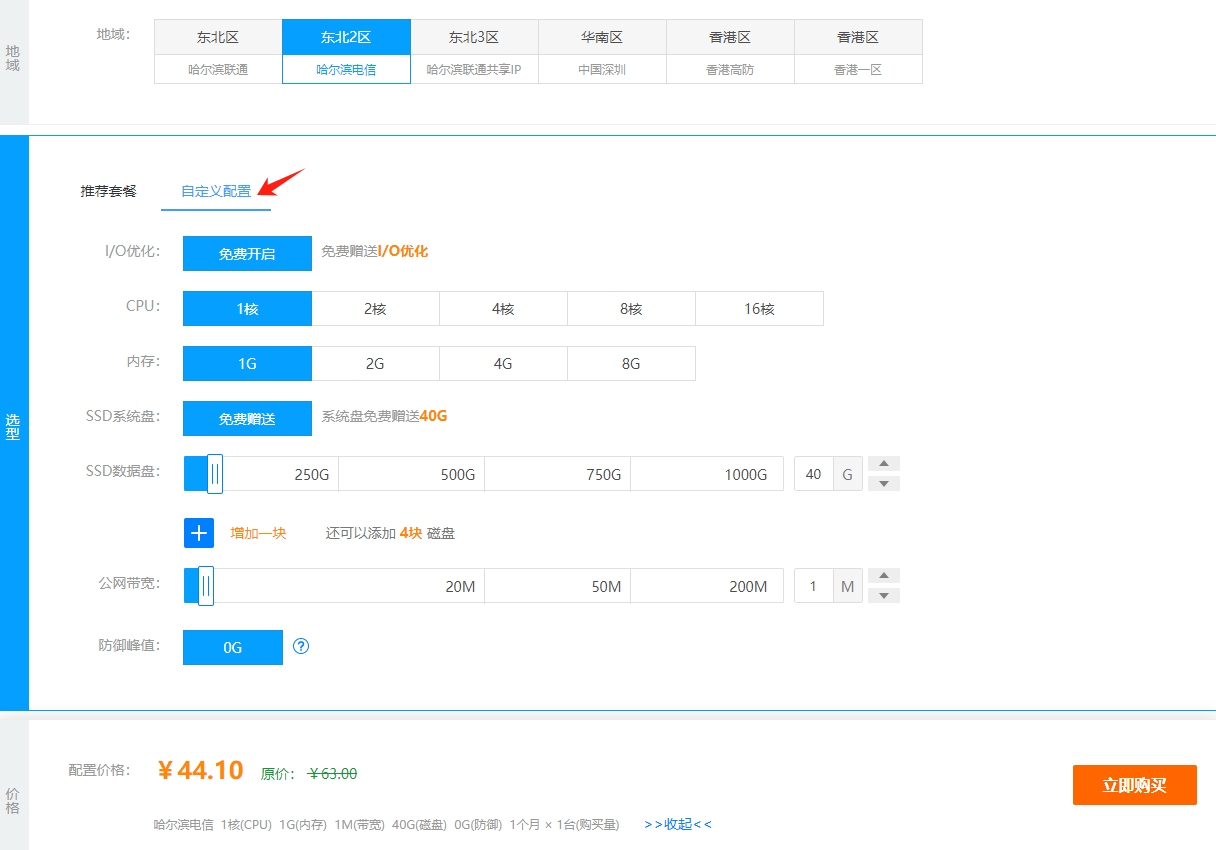Click the ¥44.10 configuration price
Screen dimensions: 1216x850
tap(201, 770)
